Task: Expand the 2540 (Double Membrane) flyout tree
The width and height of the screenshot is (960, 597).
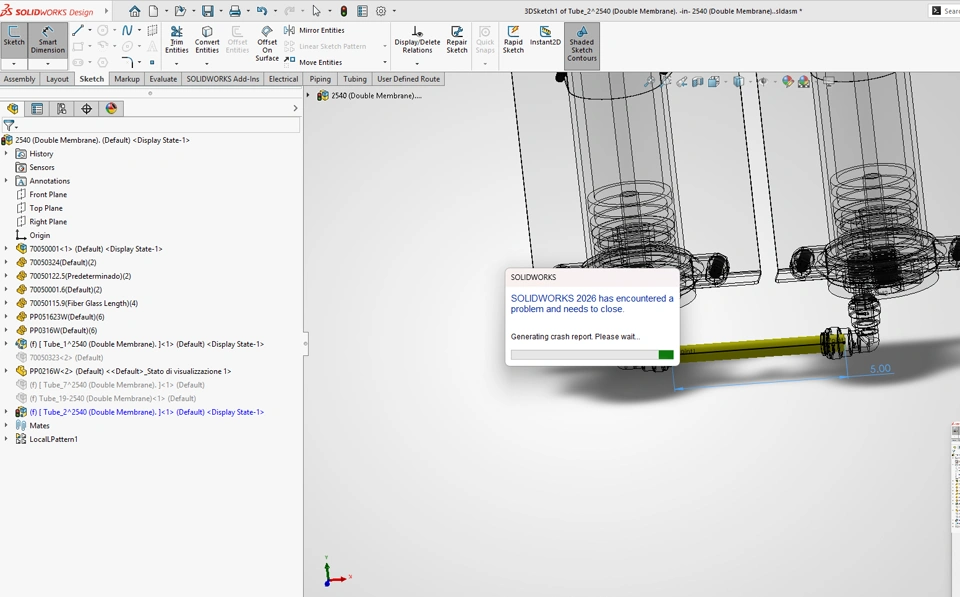Action: [x=308, y=96]
